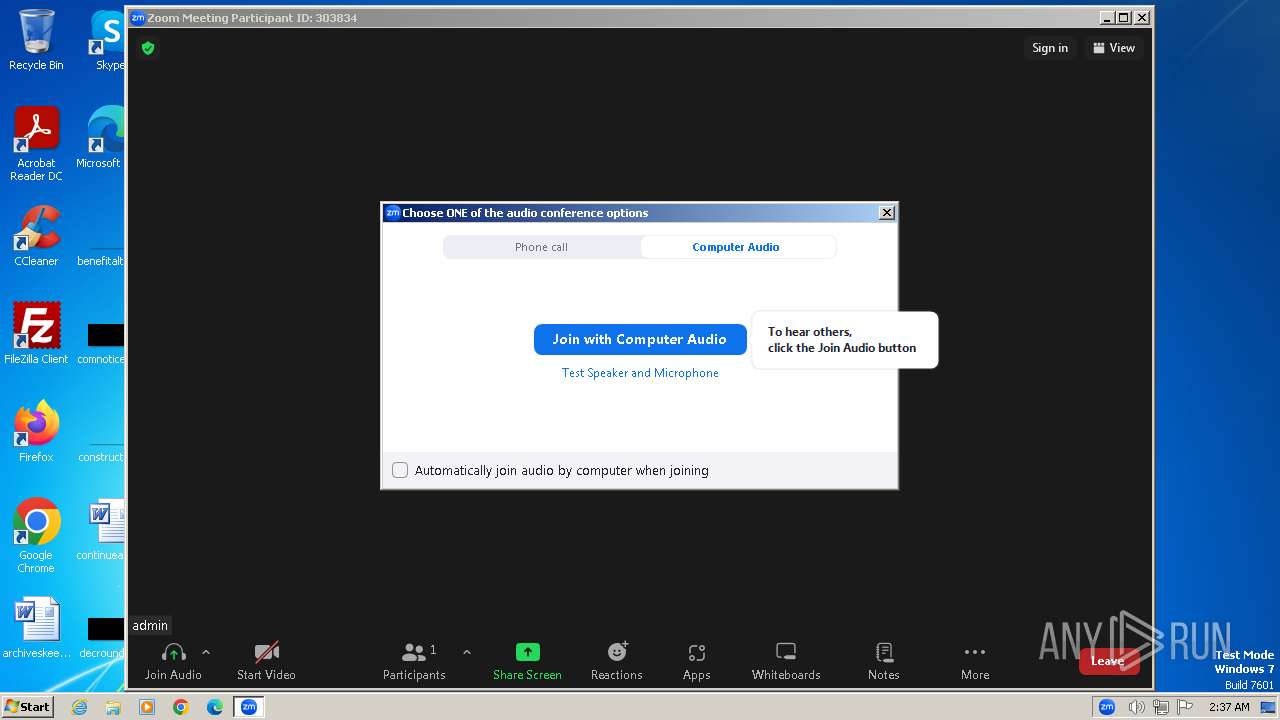Open Internet Explorer from taskbar
The image size is (1280, 720).
pos(80,707)
